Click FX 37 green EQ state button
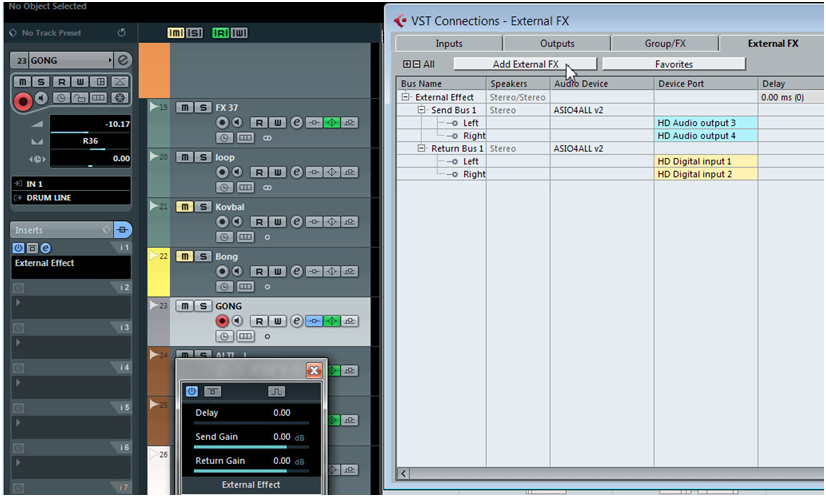Screen dimensions: 826x497 (x=331, y=123)
